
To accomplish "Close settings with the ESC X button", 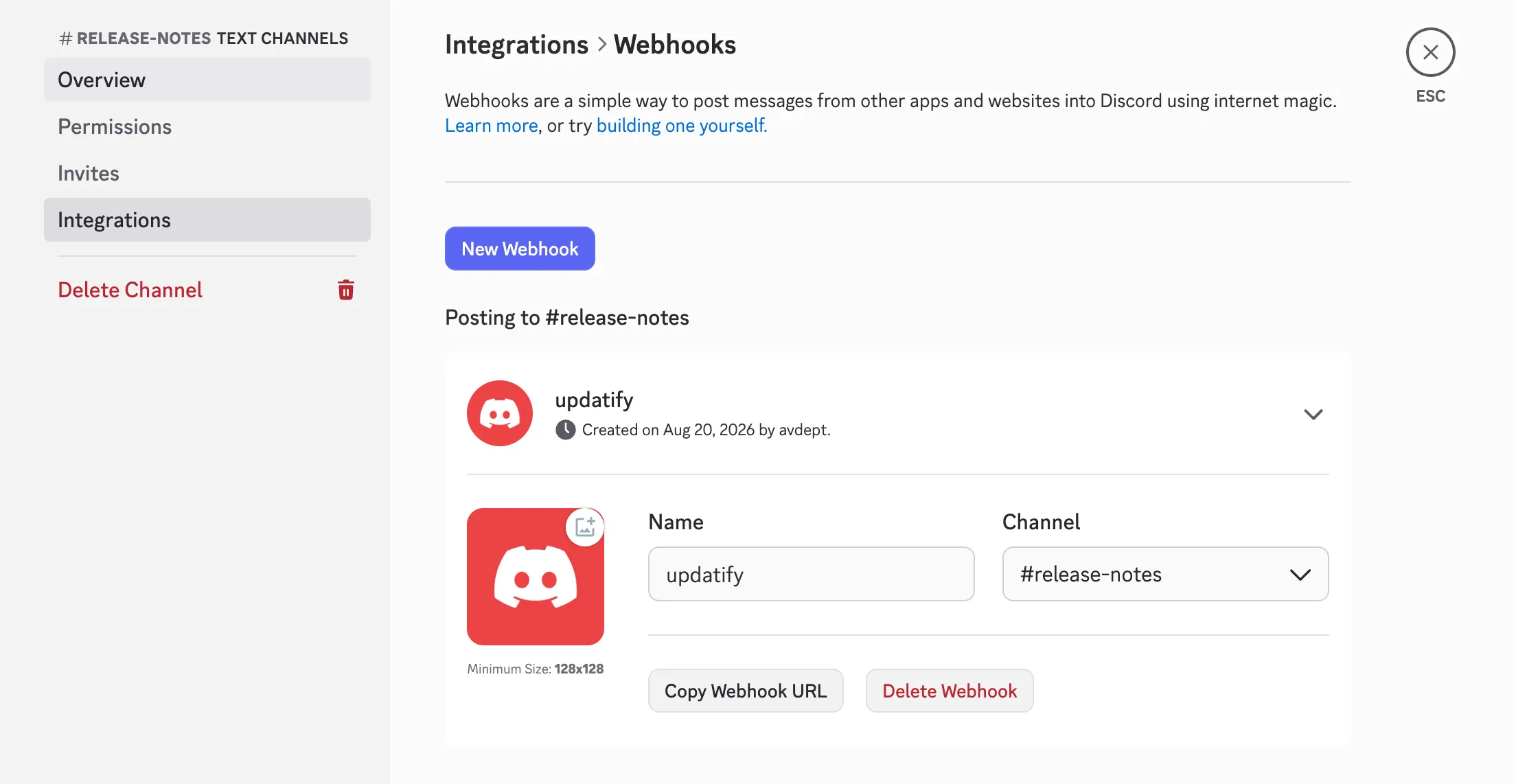I will click(x=1430, y=52).
